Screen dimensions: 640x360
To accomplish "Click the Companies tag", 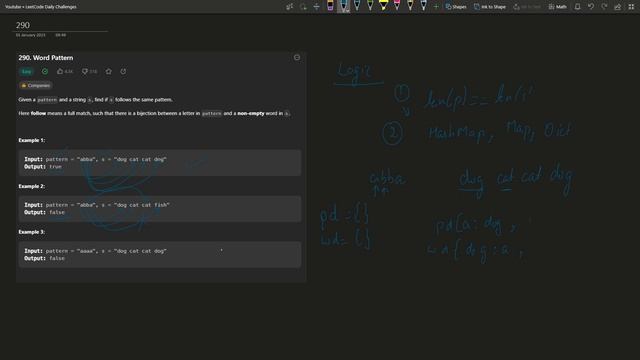I will 36,85.
